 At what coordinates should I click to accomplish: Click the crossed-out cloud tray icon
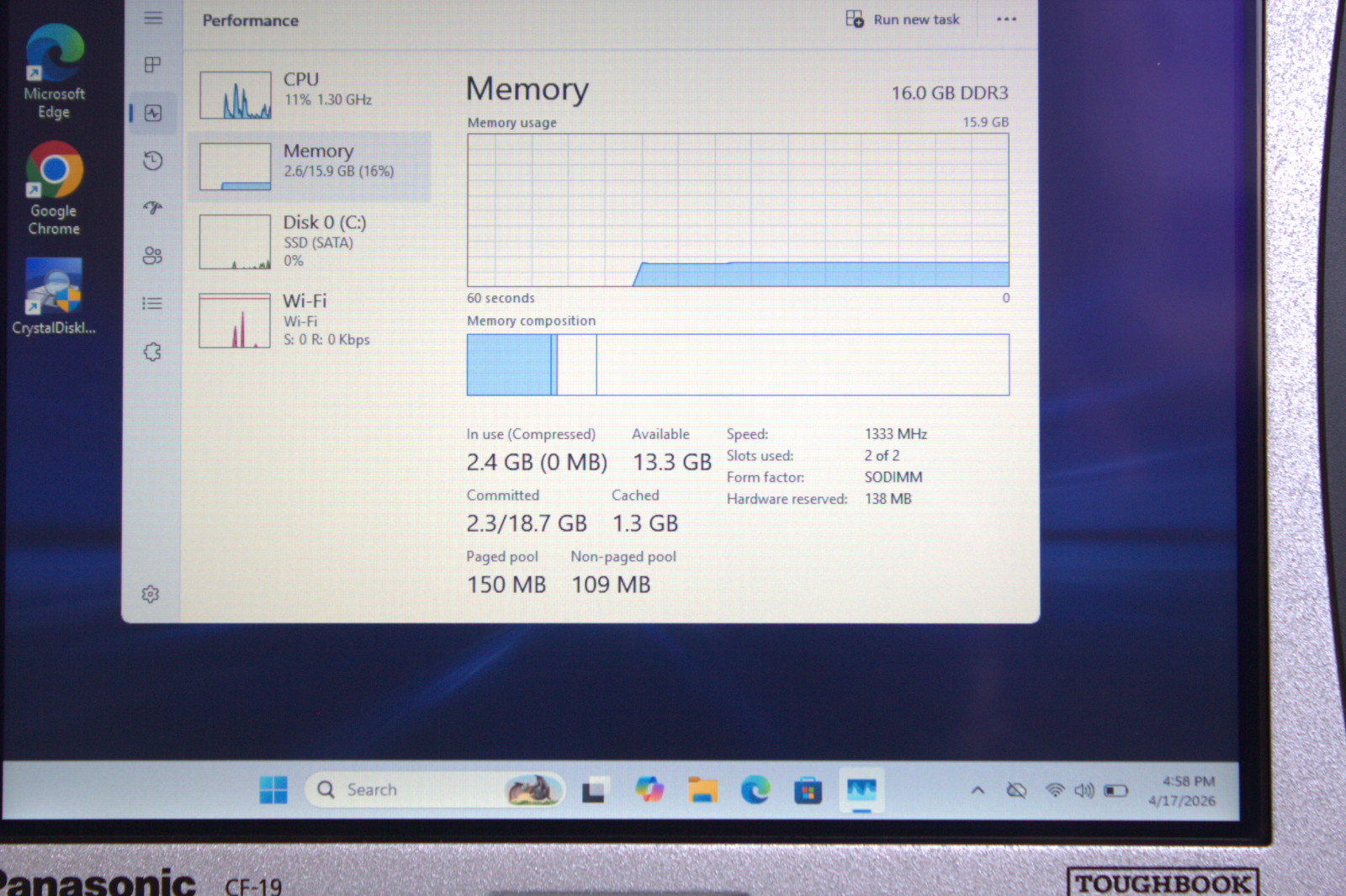[x=1016, y=790]
